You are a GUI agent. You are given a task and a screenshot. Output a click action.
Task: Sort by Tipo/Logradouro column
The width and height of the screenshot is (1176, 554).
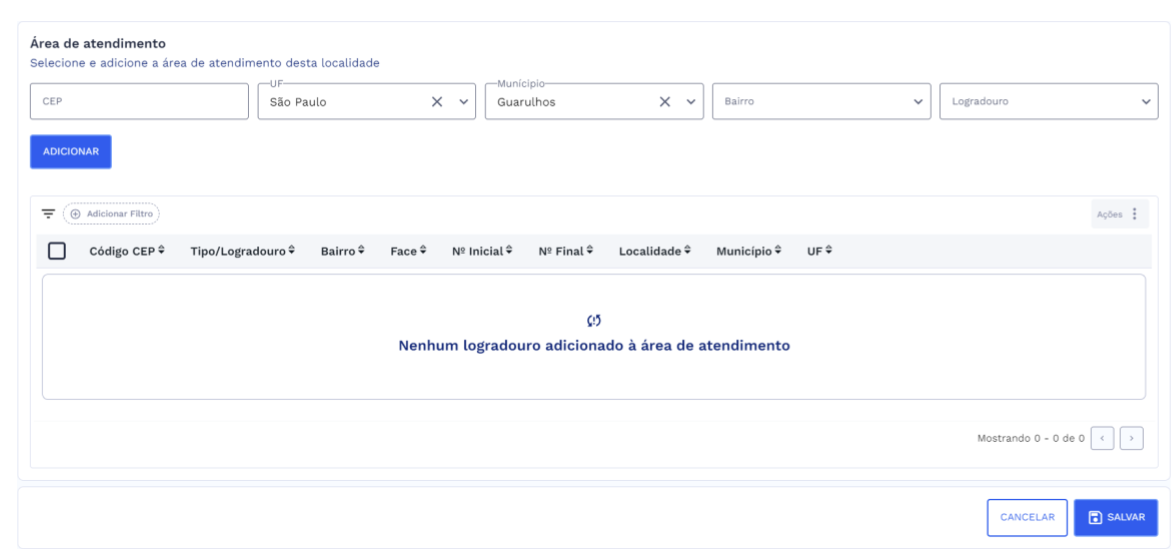pyautogui.click(x=242, y=250)
